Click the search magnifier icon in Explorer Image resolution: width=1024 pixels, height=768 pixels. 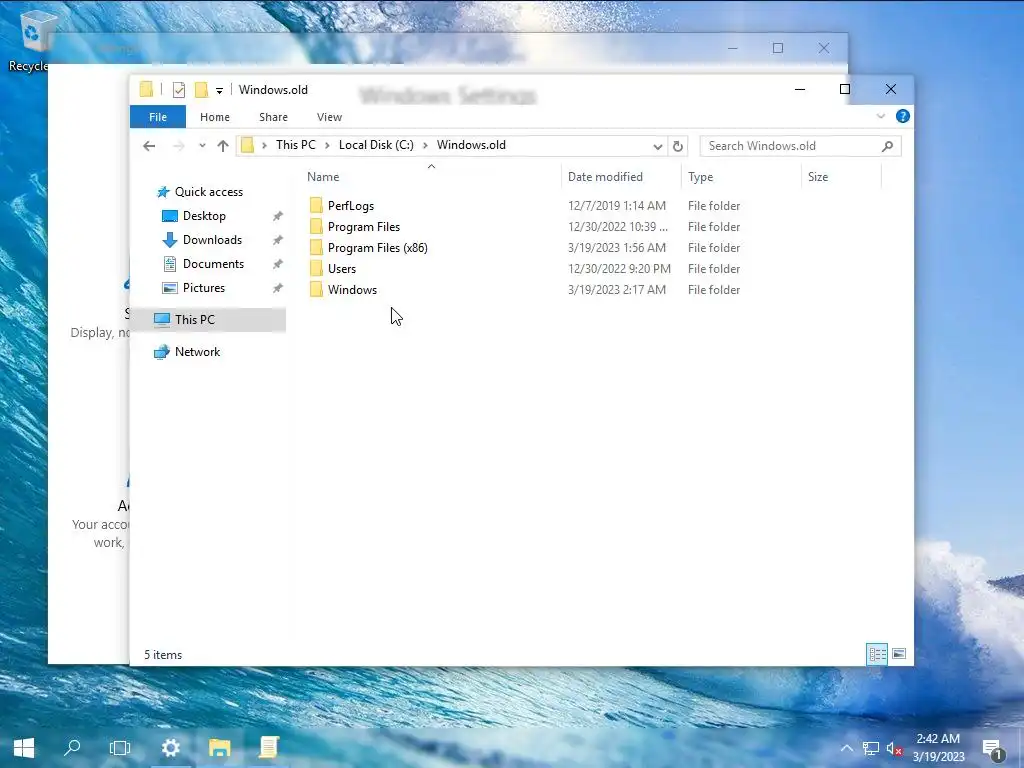point(887,146)
